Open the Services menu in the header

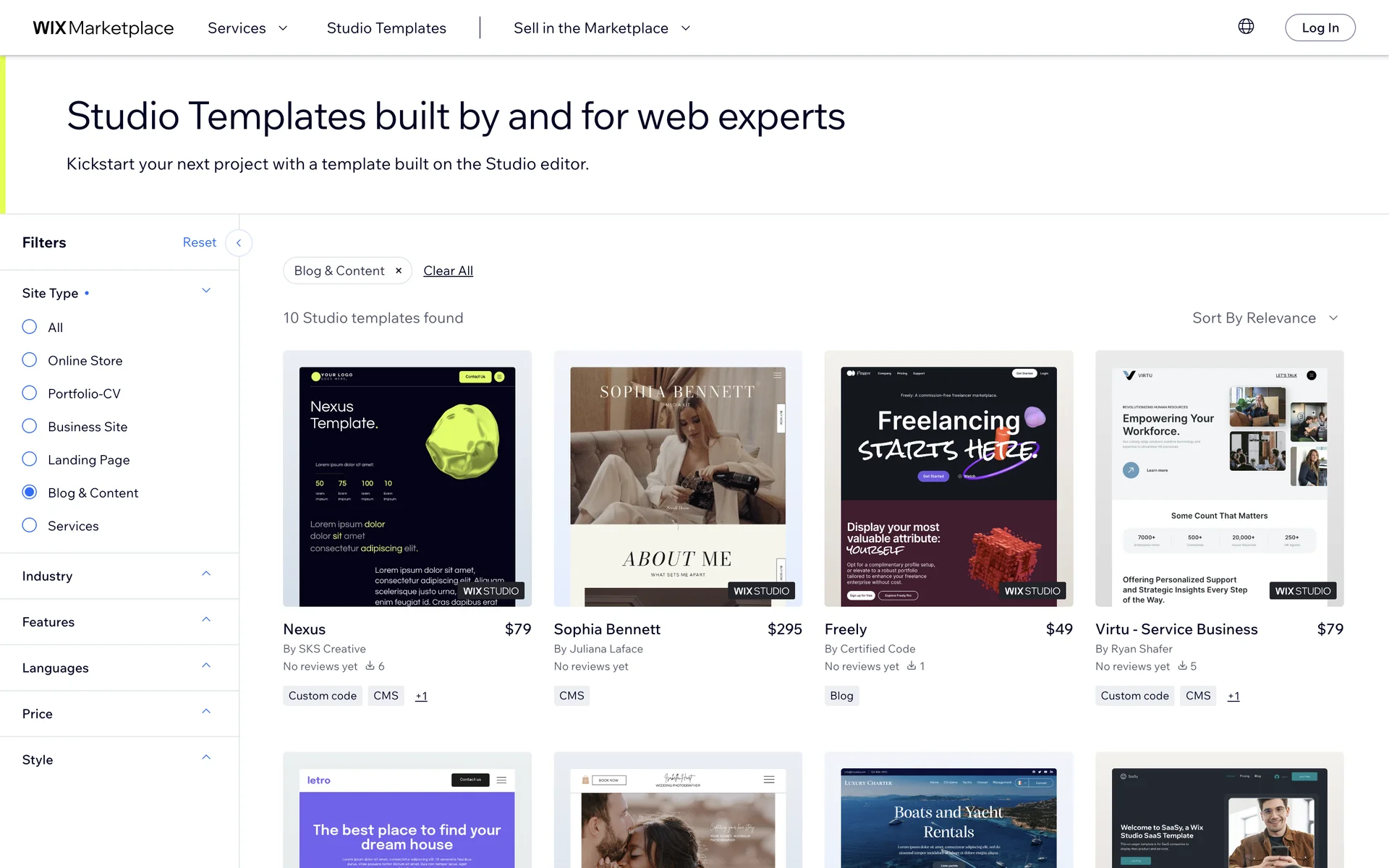[x=247, y=28]
